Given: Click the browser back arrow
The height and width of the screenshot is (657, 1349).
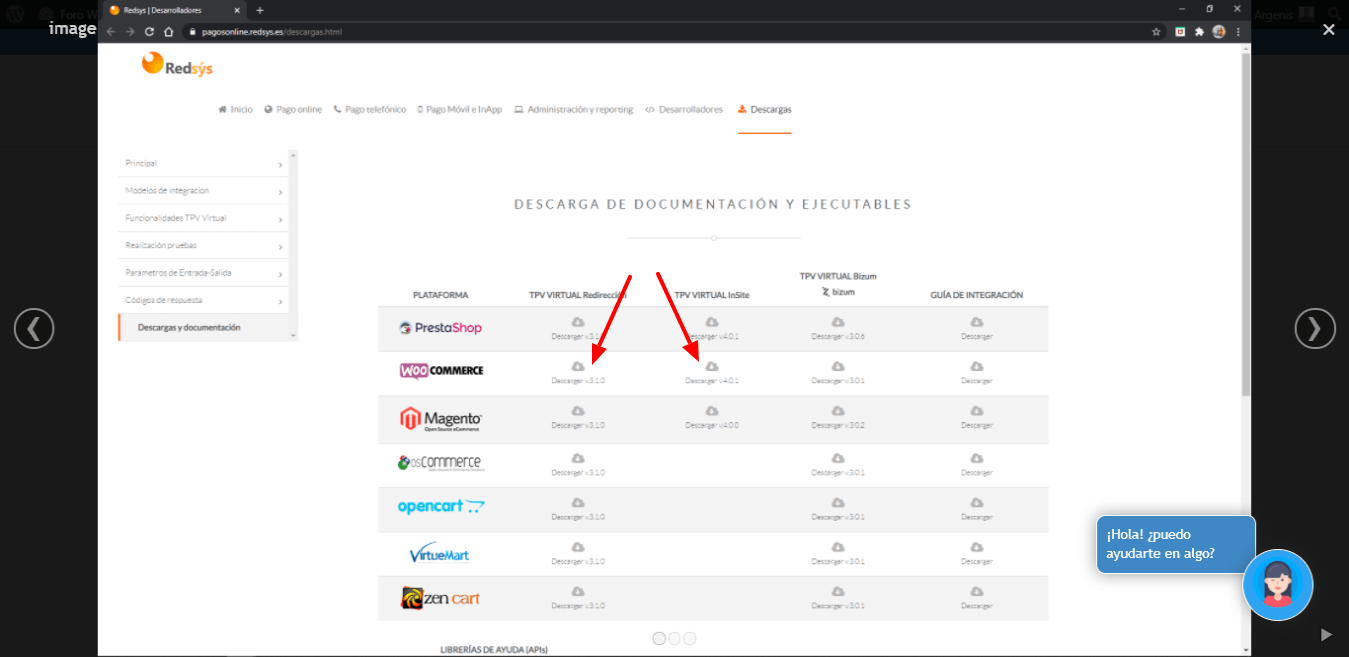Looking at the screenshot, I should pyautogui.click(x=111, y=31).
